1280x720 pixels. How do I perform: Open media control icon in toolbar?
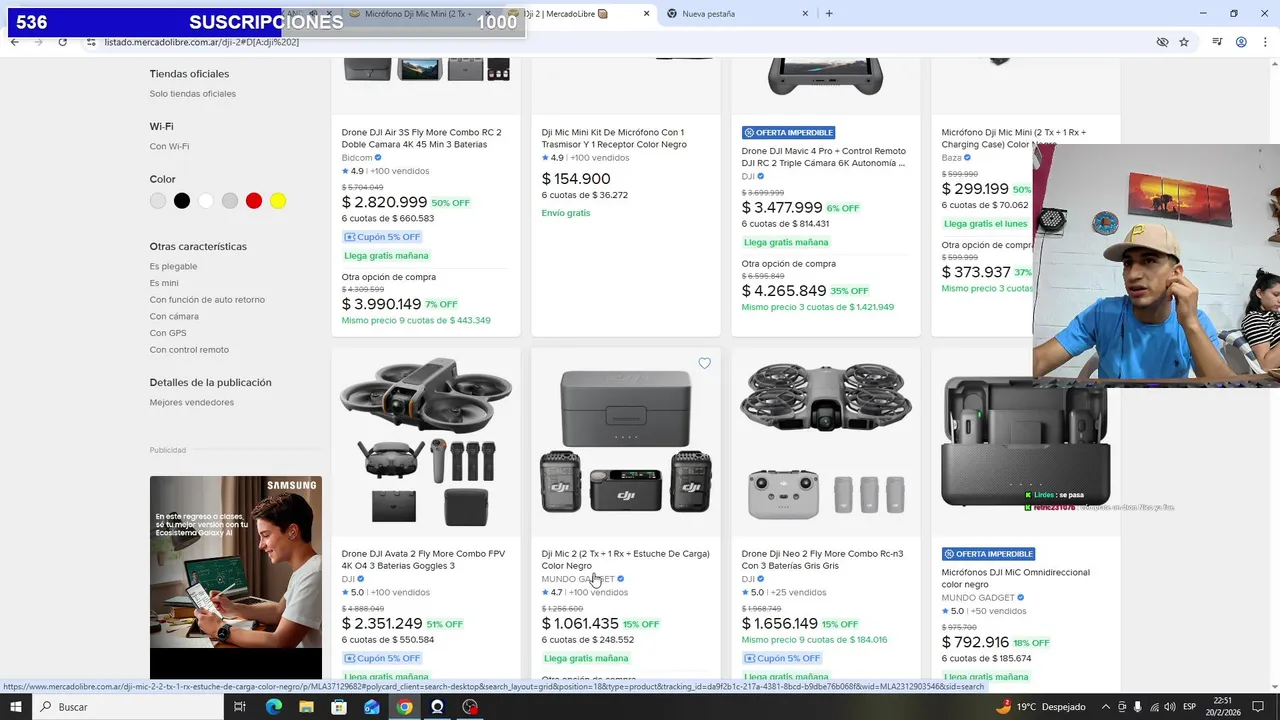(x=1217, y=42)
